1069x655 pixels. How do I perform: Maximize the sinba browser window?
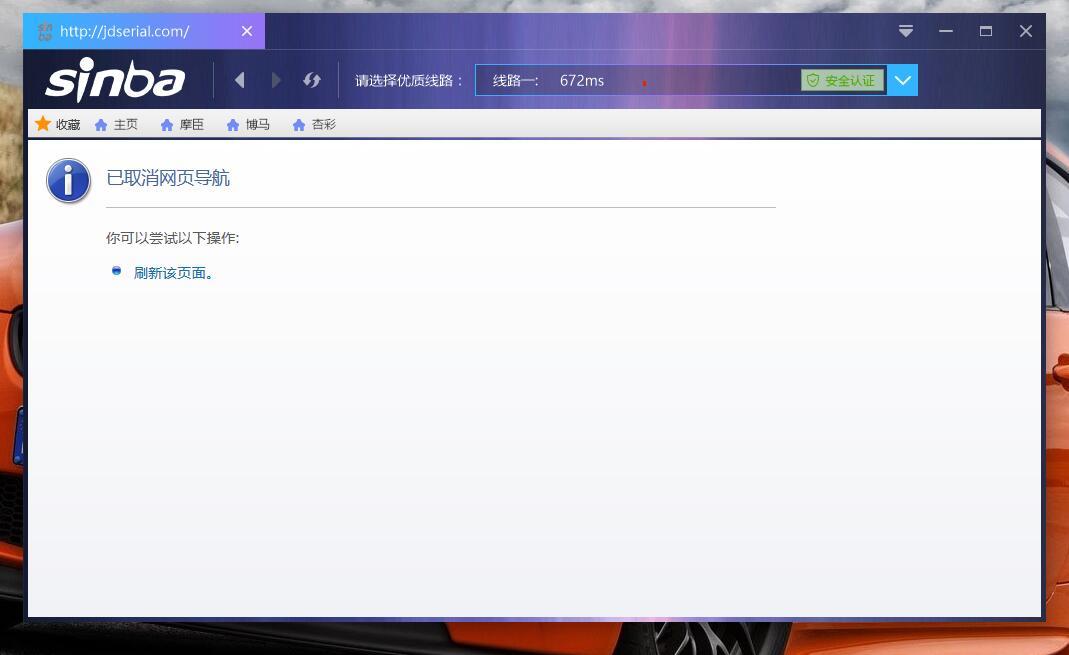coord(986,31)
